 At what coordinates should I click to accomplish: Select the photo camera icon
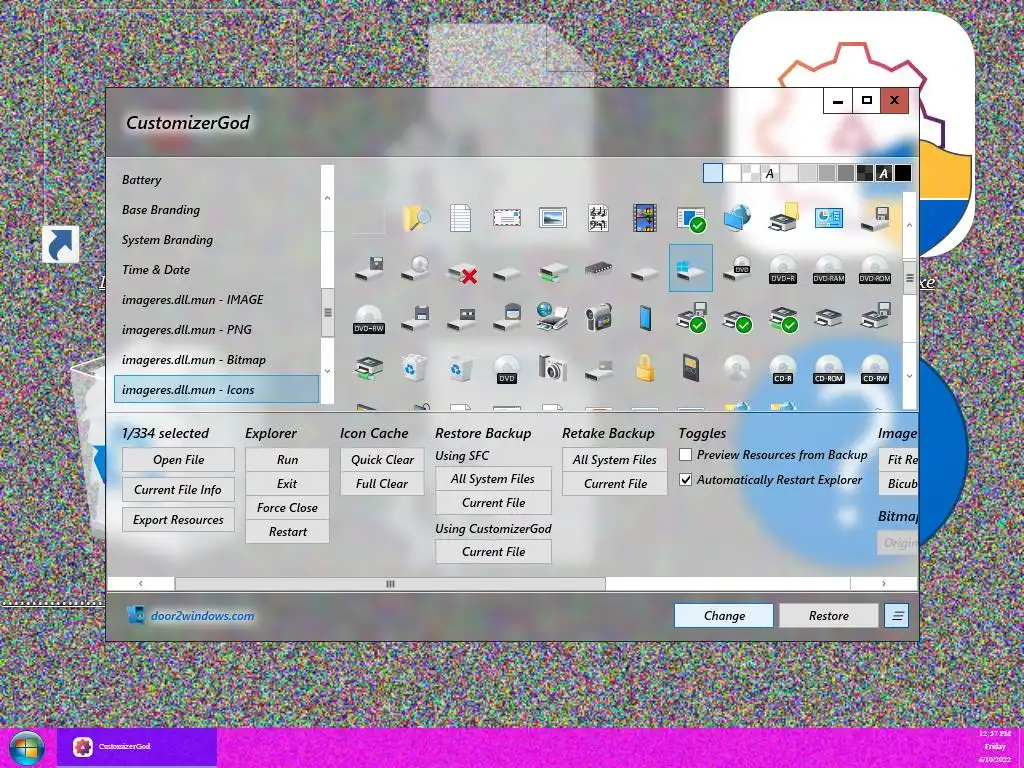click(552, 368)
